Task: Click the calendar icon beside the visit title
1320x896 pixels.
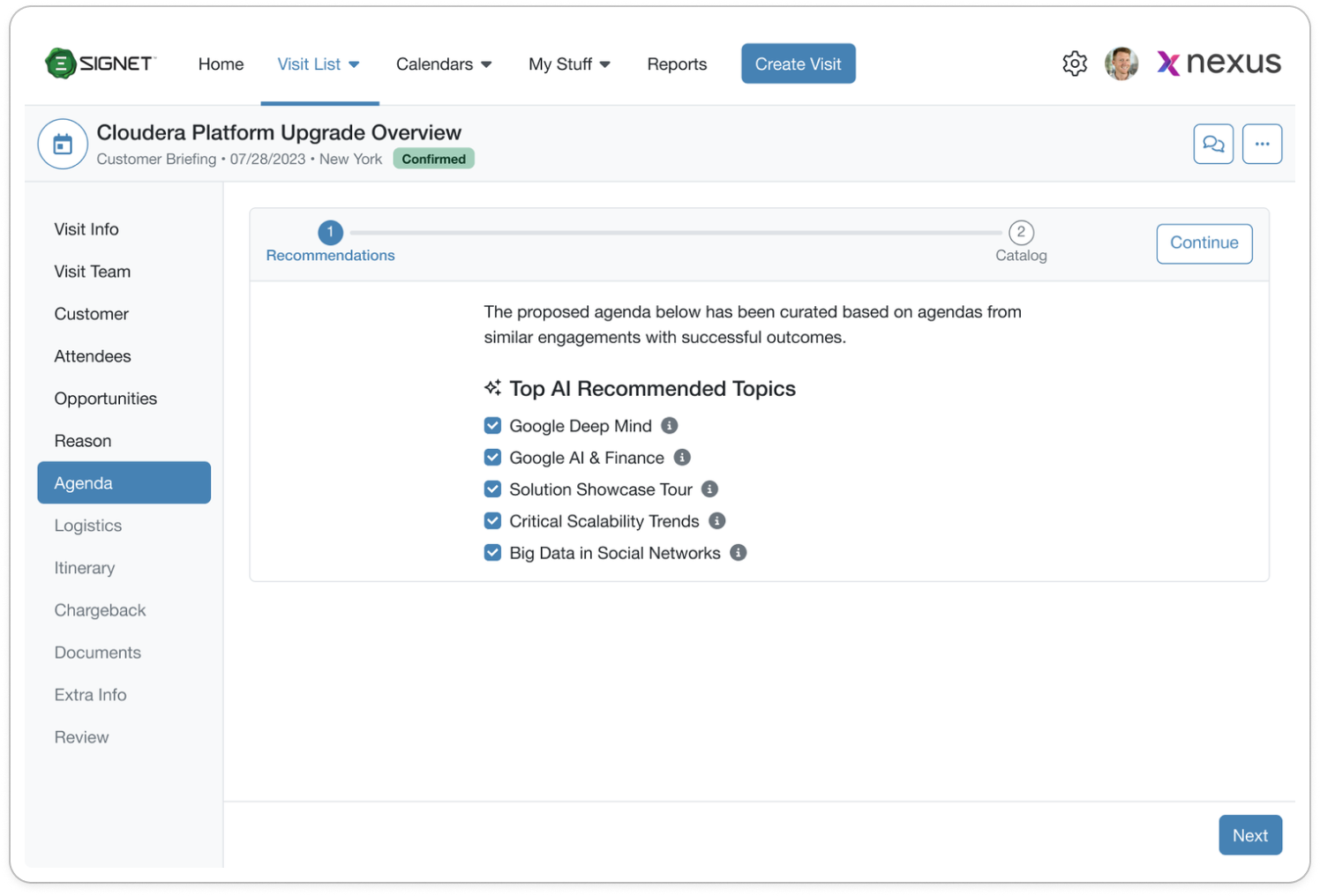Action: click(63, 144)
